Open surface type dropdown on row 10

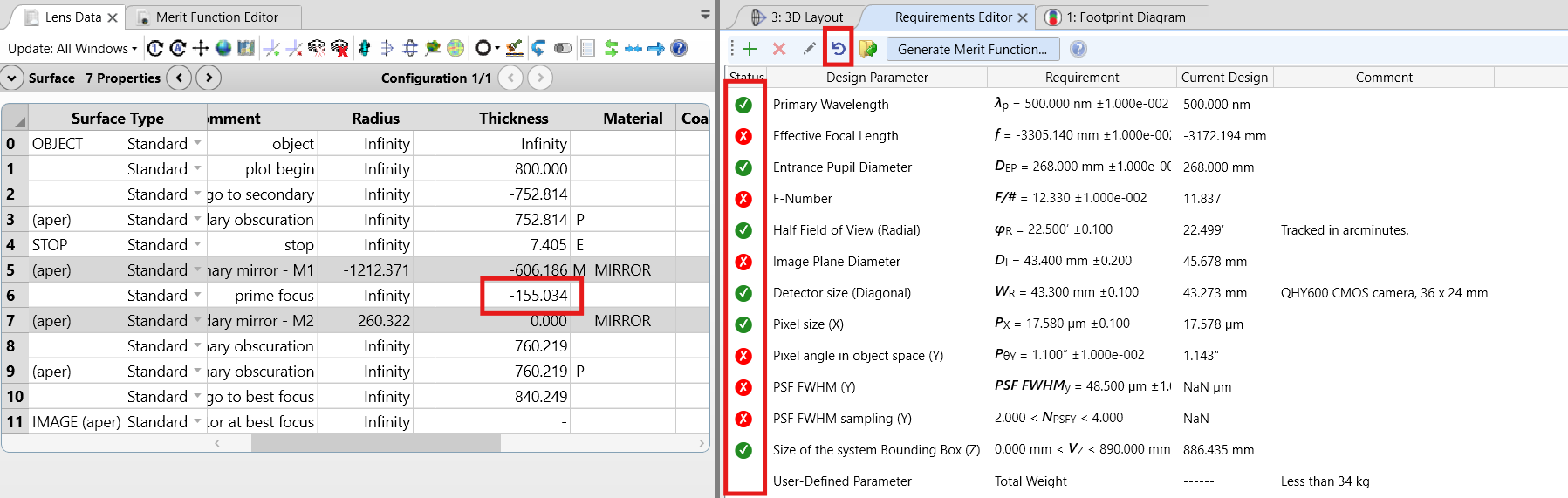click(197, 396)
